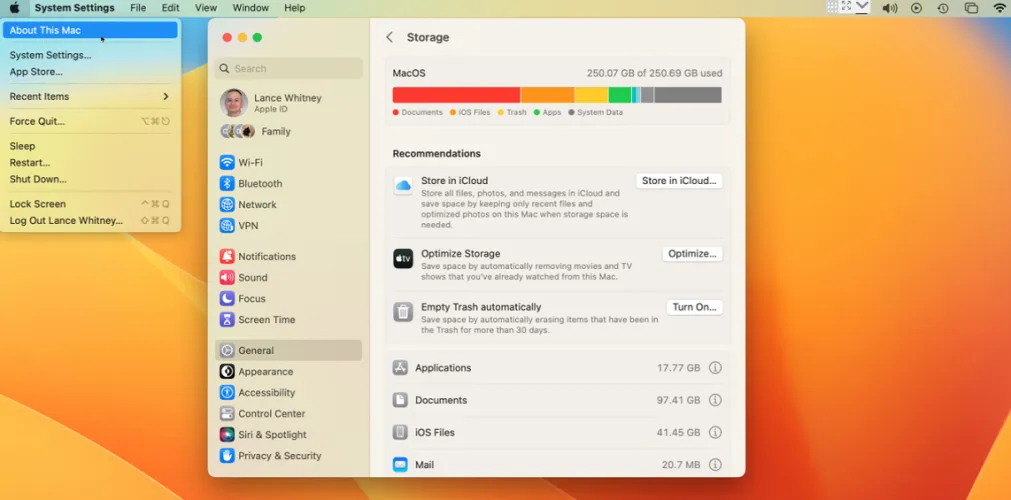
Task: Turn on Empty Trash automatically
Action: pos(694,308)
